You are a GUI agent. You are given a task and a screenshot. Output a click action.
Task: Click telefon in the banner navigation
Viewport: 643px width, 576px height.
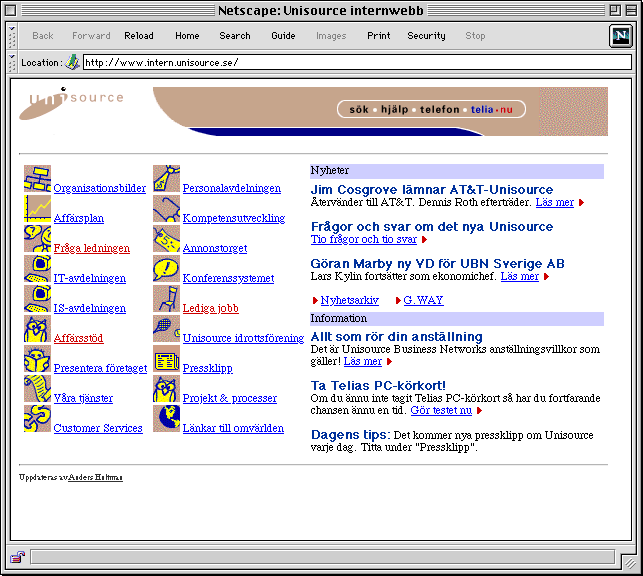click(440, 109)
